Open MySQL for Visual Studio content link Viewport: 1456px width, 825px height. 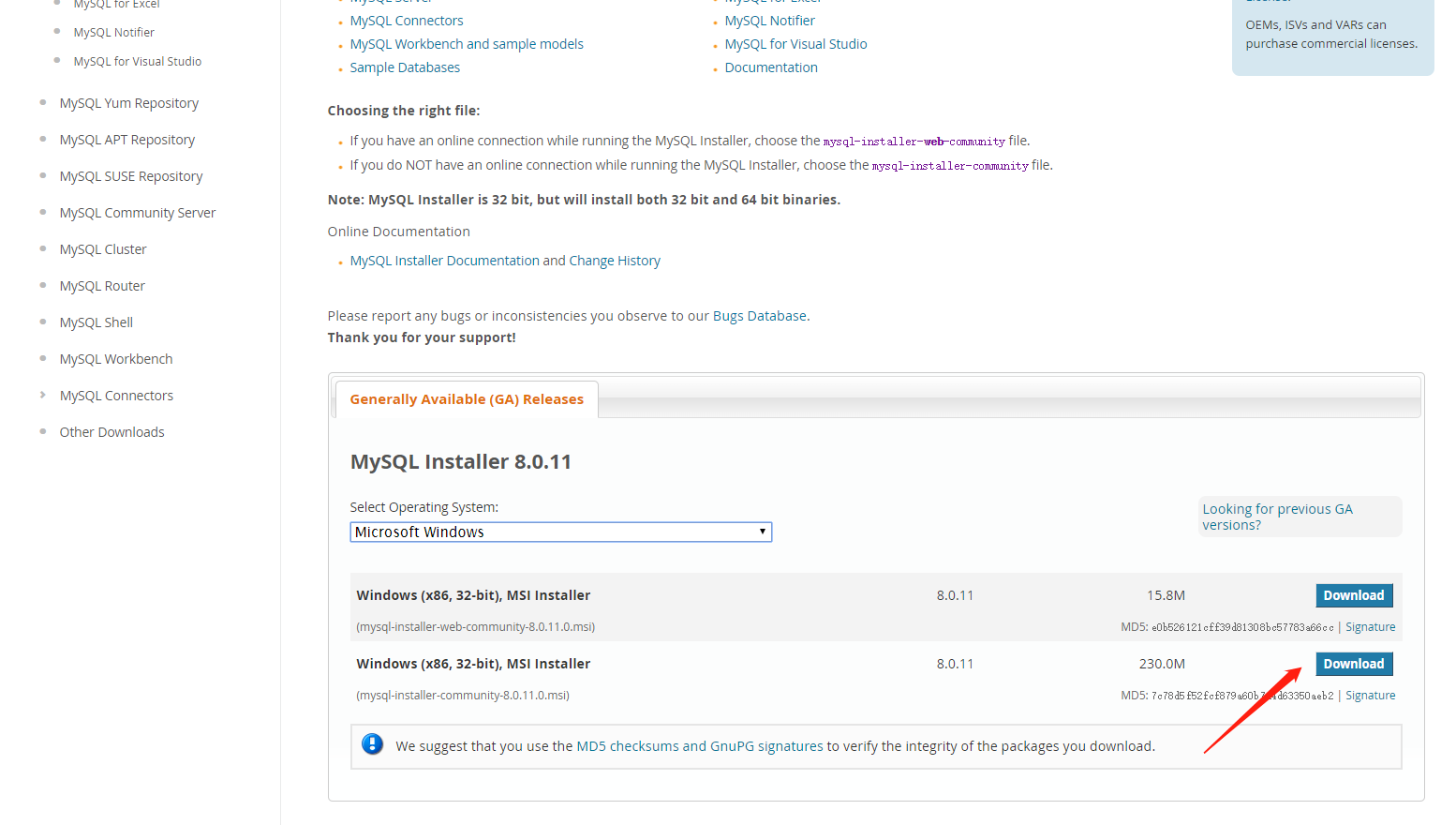click(795, 44)
